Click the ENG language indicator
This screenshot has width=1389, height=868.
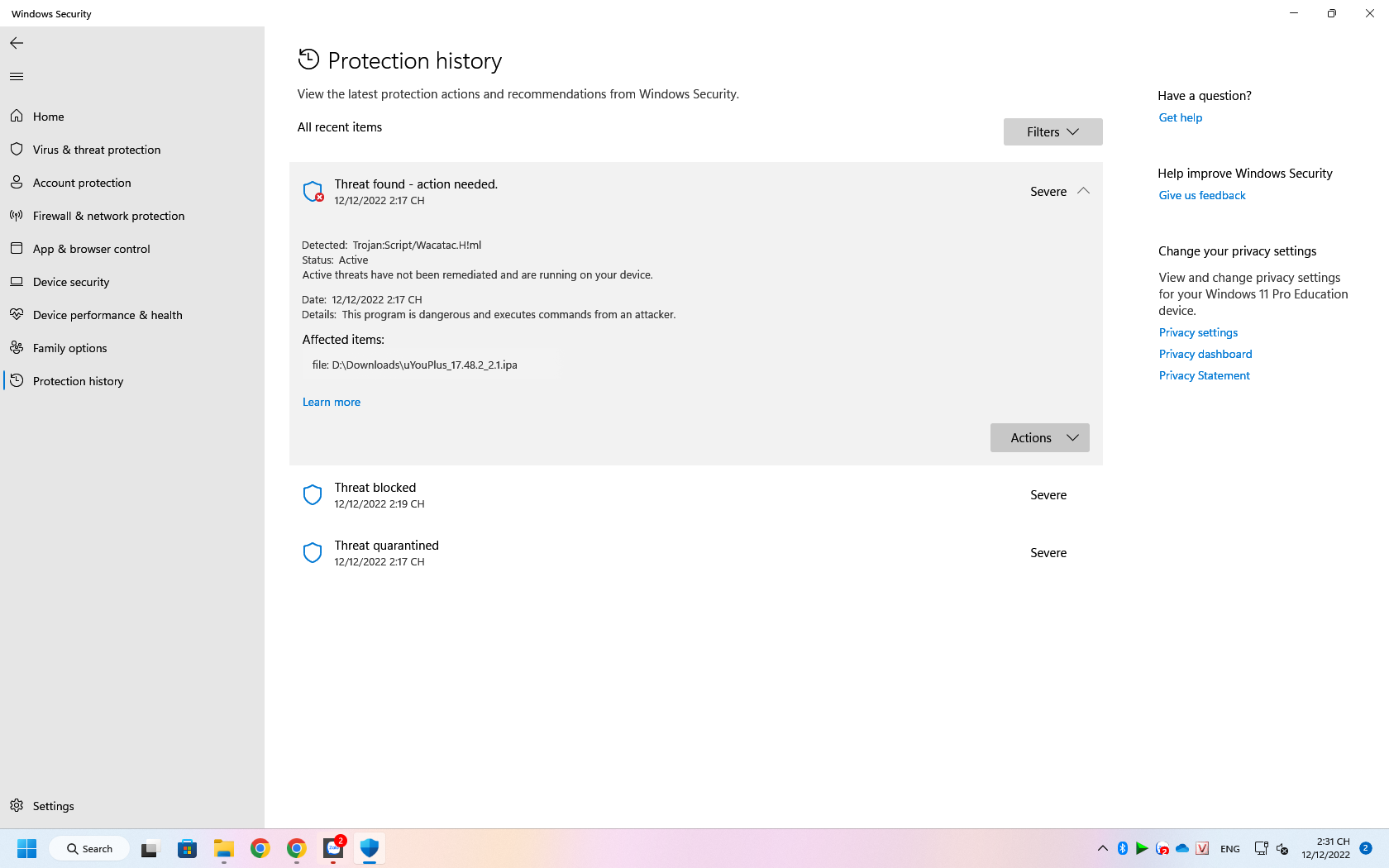pyautogui.click(x=1230, y=849)
